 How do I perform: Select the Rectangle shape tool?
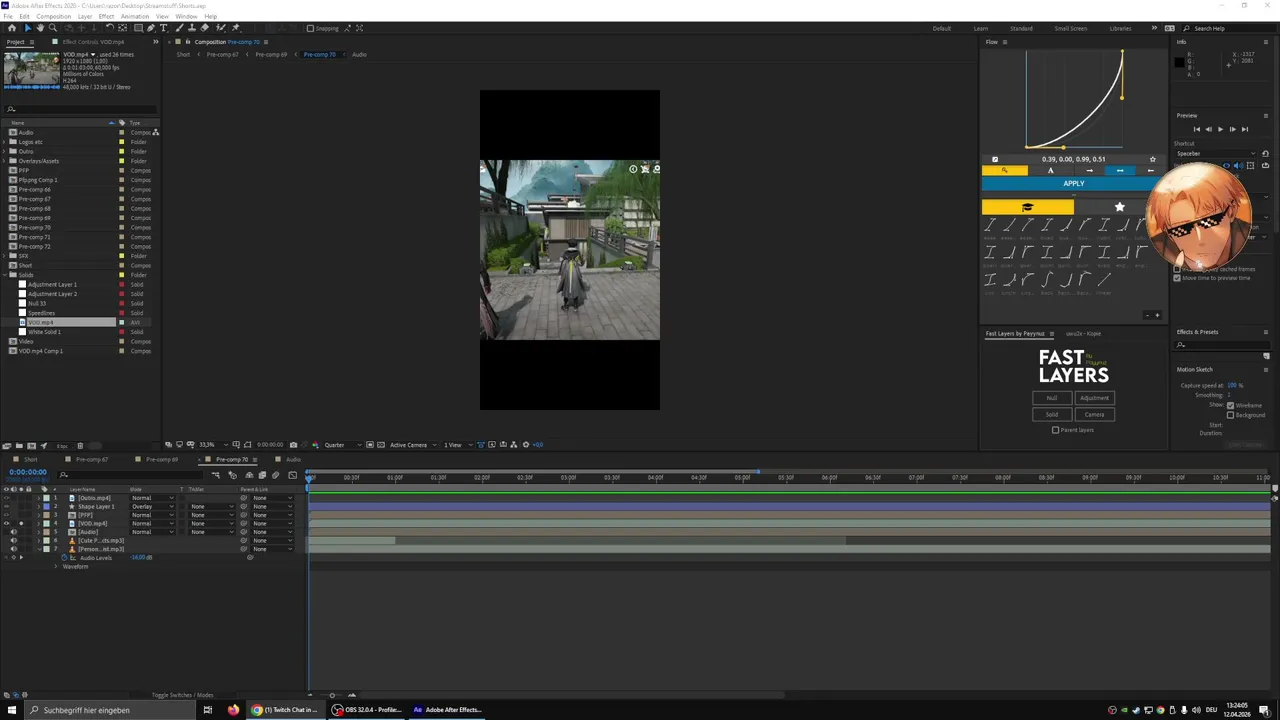(138, 28)
